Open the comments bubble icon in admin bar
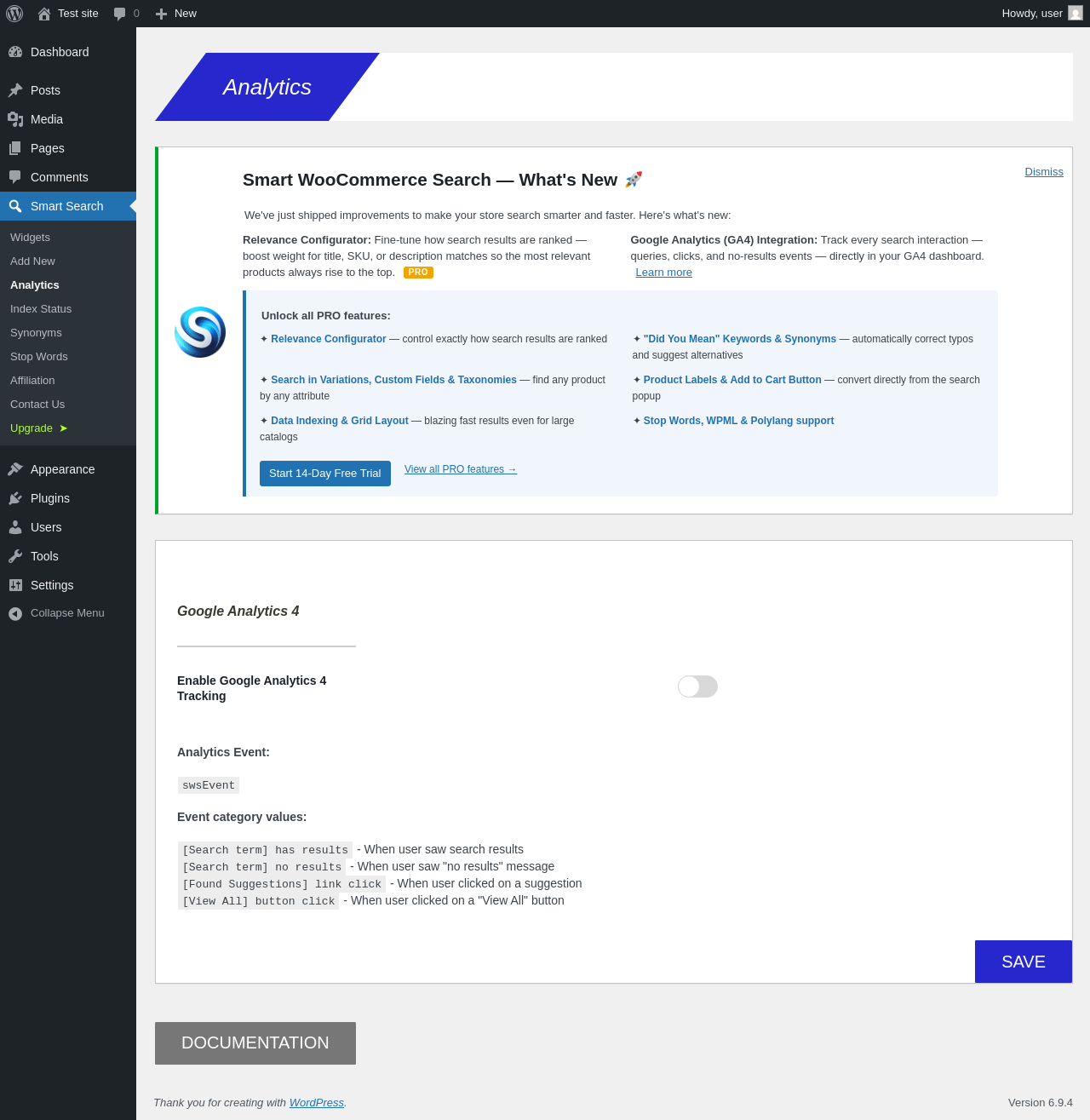 [x=120, y=14]
